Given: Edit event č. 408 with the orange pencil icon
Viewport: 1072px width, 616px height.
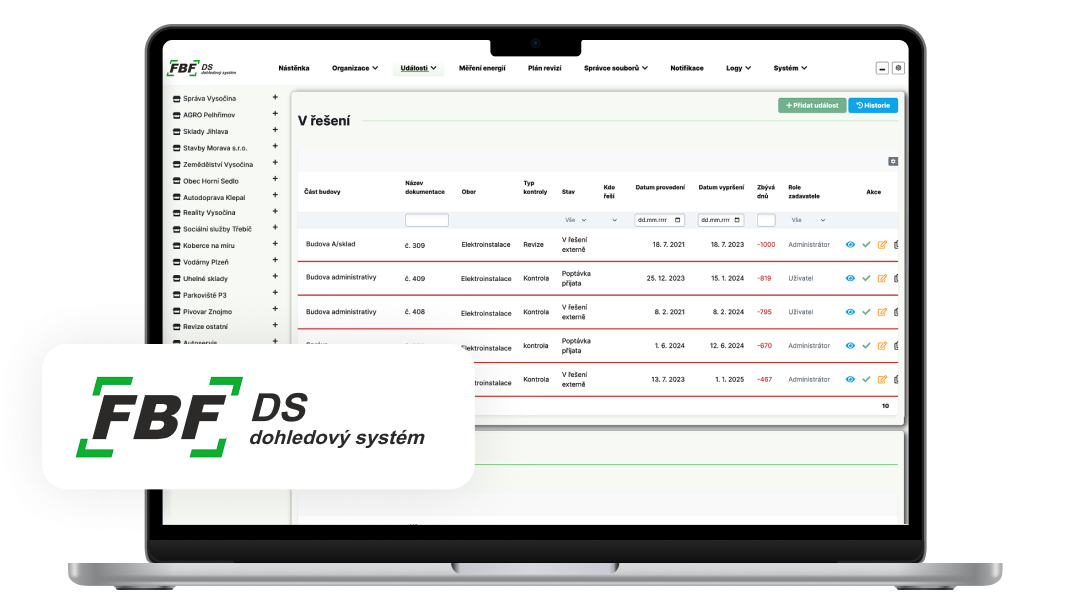Looking at the screenshot, I should coord(882,312).
